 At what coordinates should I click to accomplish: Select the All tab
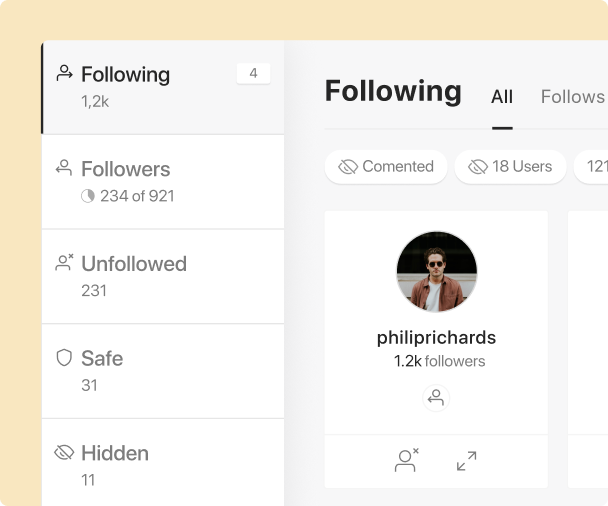[502, 97]
